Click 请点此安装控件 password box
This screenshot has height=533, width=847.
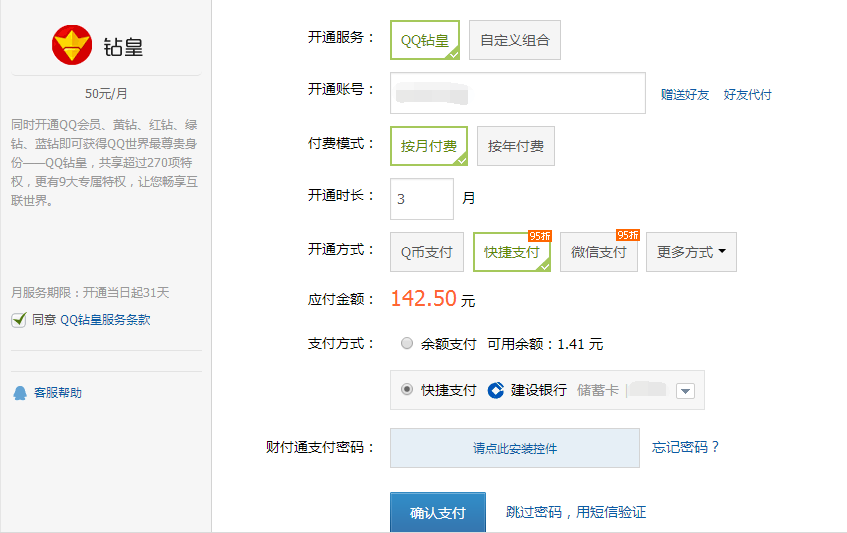pos(515,448)
